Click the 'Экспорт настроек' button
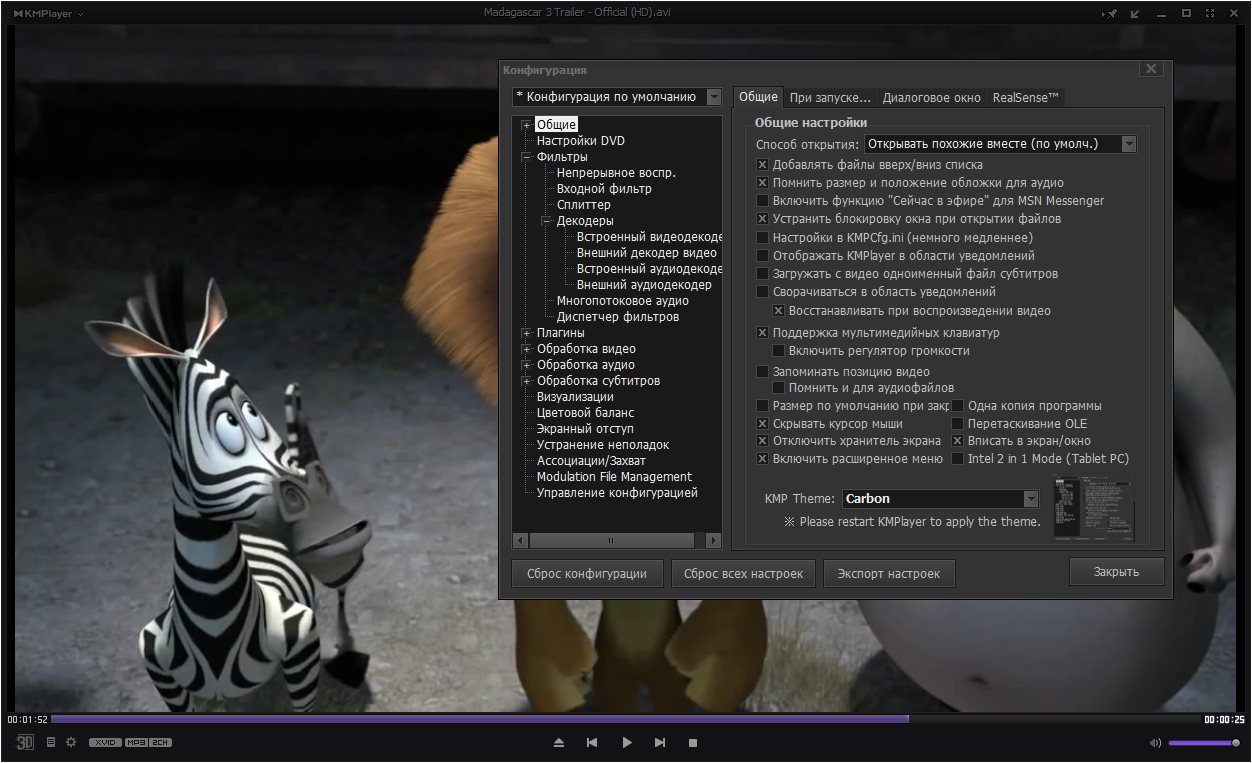Screen dimensions: 1252x763 point(889,574)
